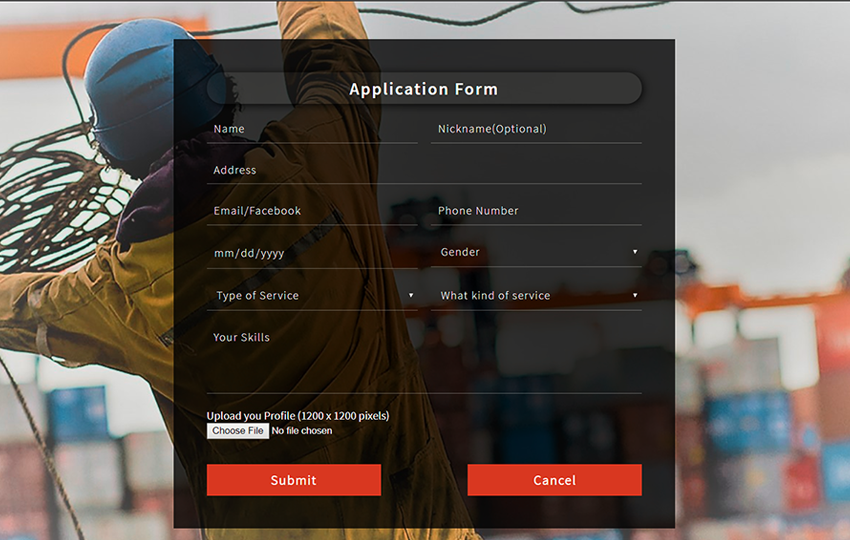Cancel the application form
Viewport: 850px width, 540px height.
point(554,480)
